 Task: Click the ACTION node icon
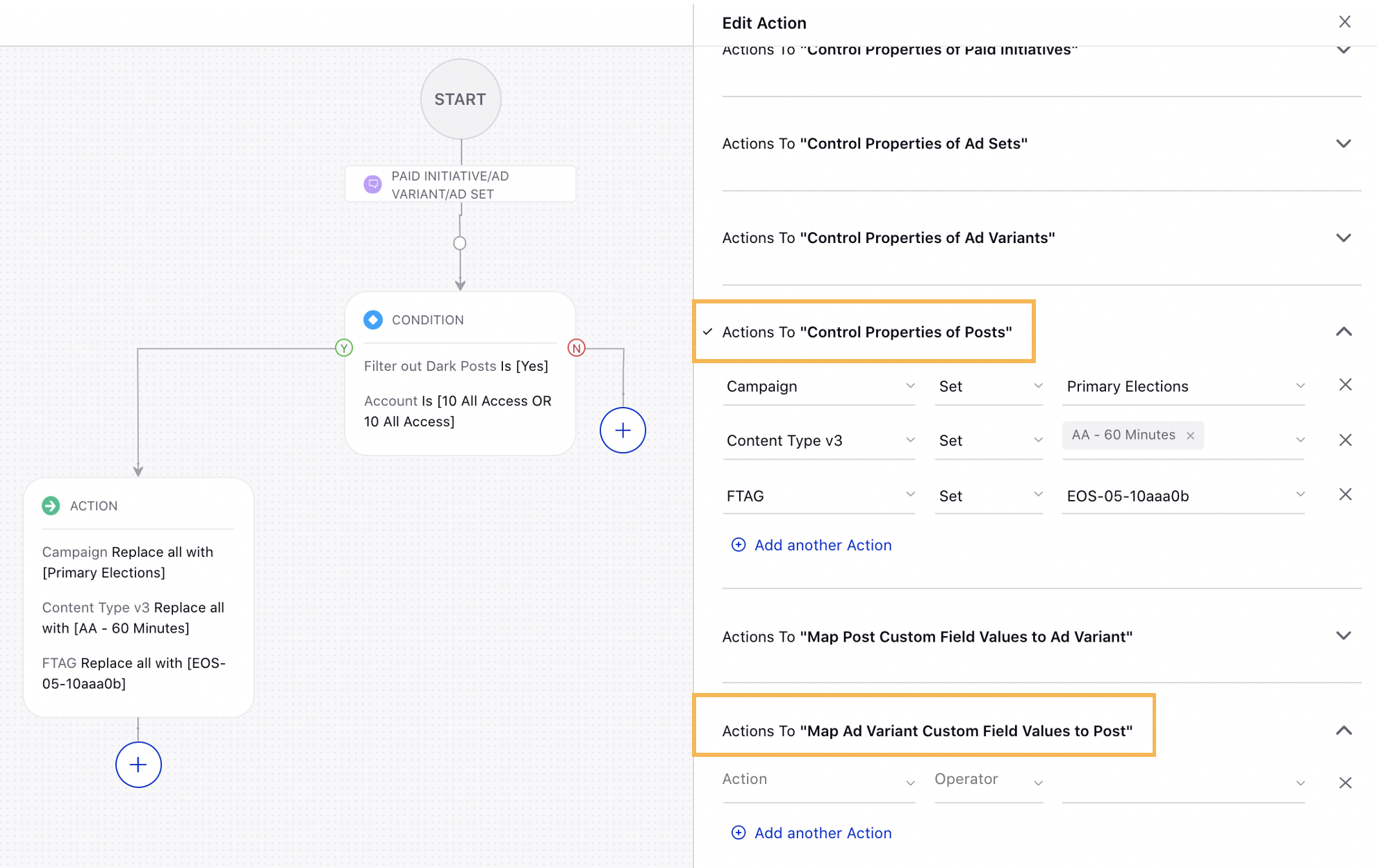tap(51, 505)
